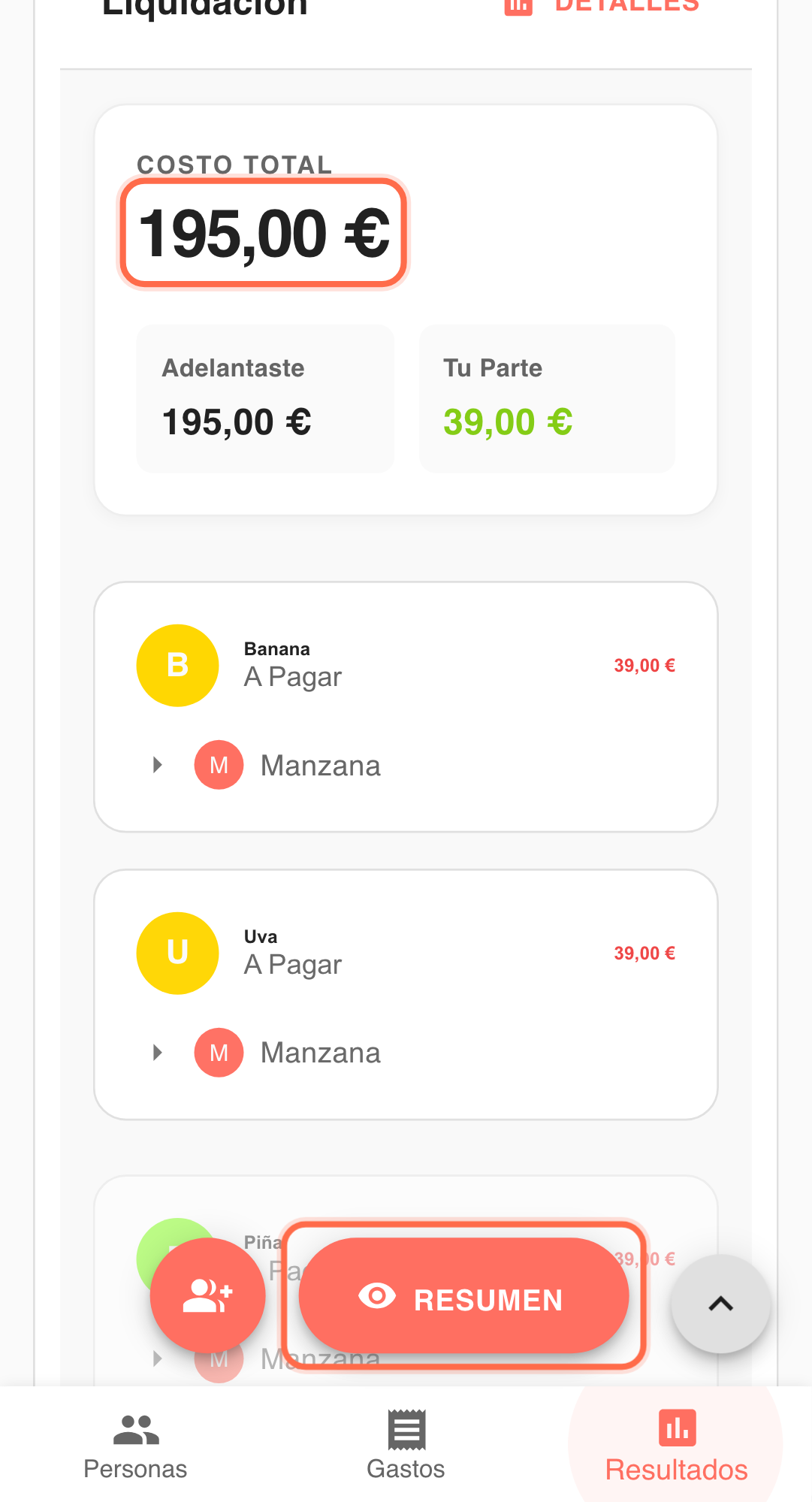
Task: Show the Resumen summary
Action: [463, 1296]
